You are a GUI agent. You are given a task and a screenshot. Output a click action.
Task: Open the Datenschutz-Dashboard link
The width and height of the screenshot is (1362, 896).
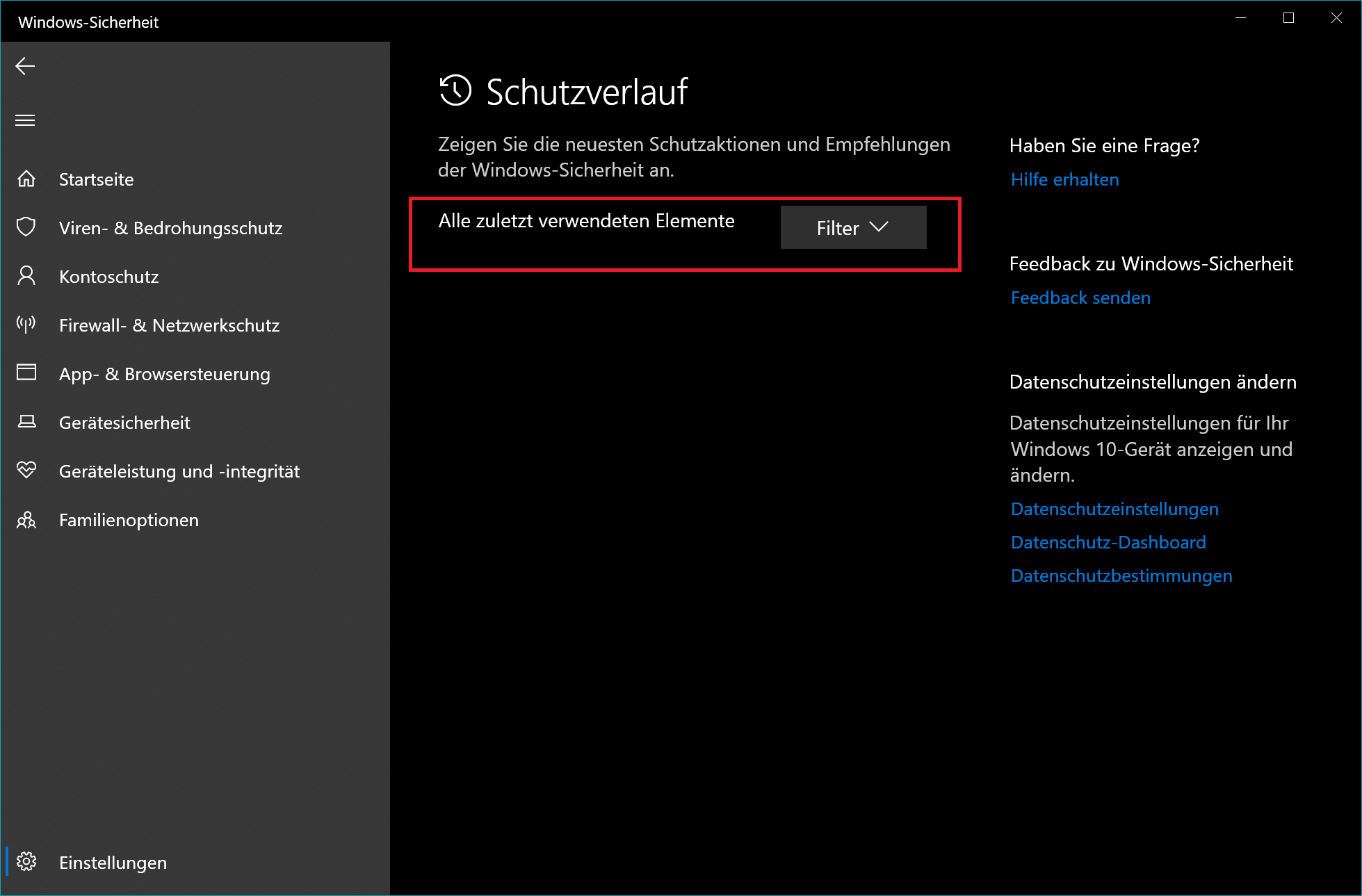tap(1108, 543)
